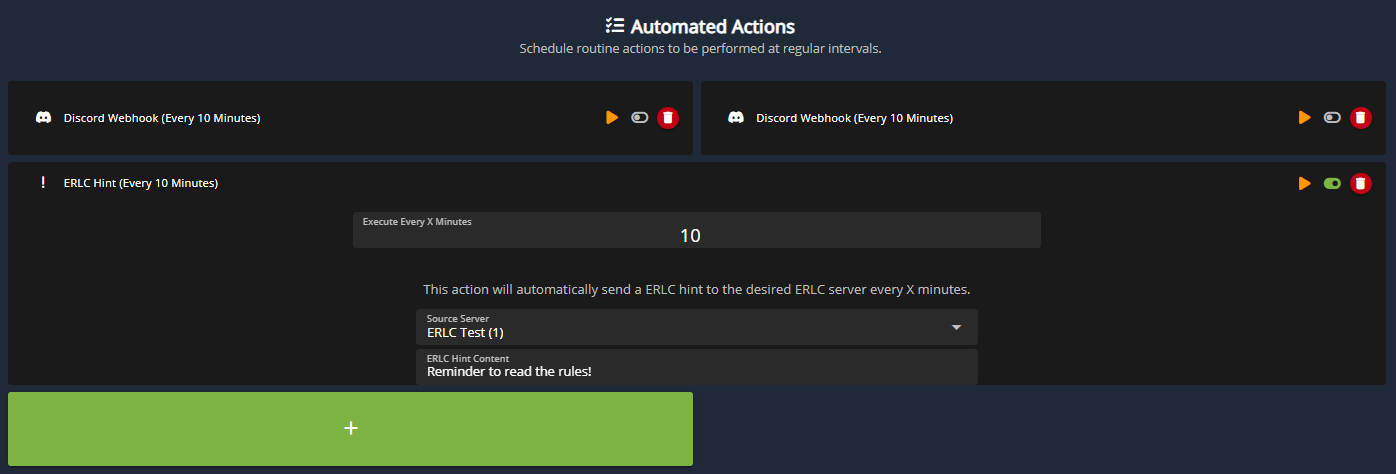1396x474 pixels.
Task: Click the exclamation icon beside ERLC Hint
Action: click(43, 183)
